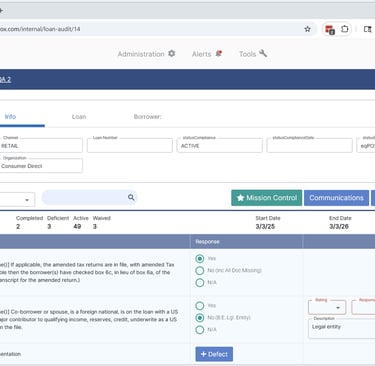Click the search input field

pyautogui.click(x=85, y=197)
